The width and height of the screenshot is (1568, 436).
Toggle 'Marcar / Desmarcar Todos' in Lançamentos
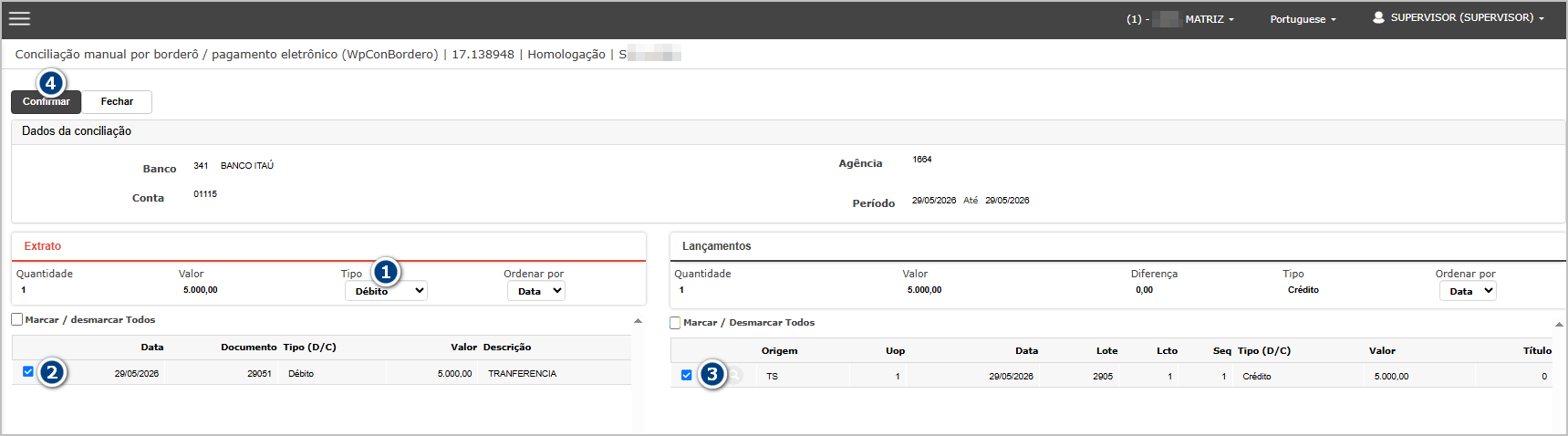coord(675,323)
